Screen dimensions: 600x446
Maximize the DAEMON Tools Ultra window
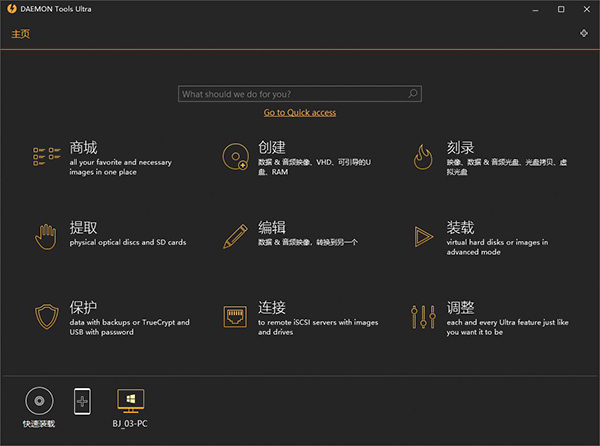561,9
